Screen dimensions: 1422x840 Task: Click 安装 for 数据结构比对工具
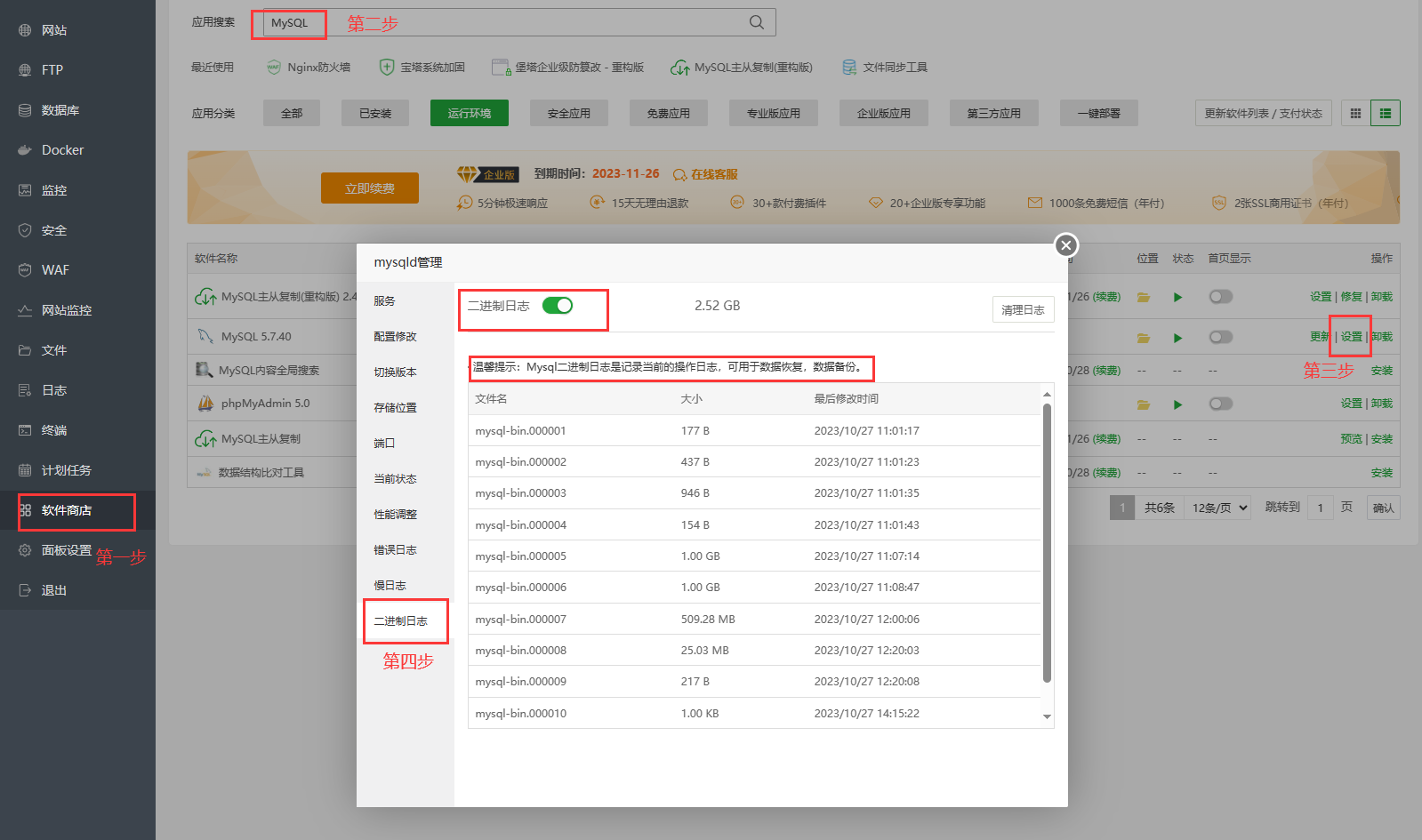1382,473
